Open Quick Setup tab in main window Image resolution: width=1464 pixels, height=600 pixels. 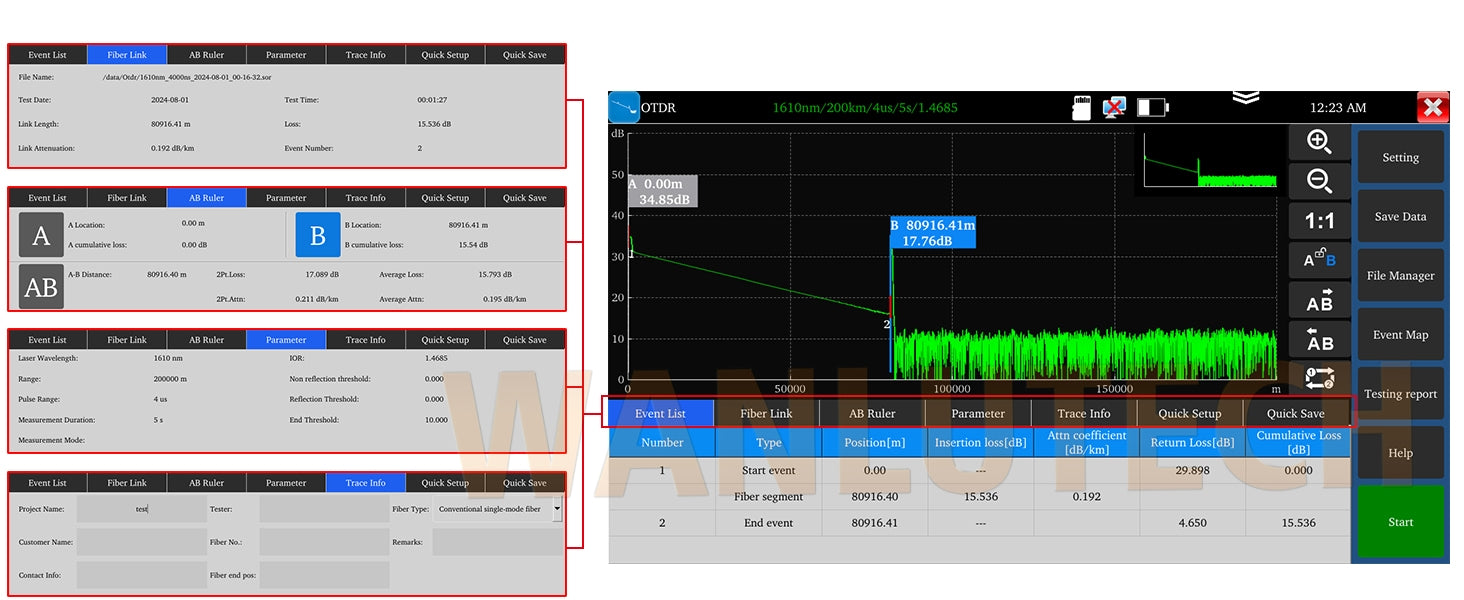coord(1190,413)
